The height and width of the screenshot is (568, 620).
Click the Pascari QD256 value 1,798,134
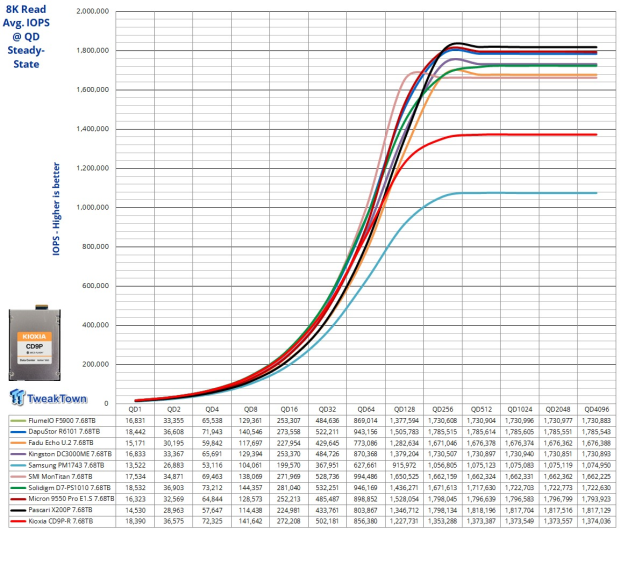(443, 510)
